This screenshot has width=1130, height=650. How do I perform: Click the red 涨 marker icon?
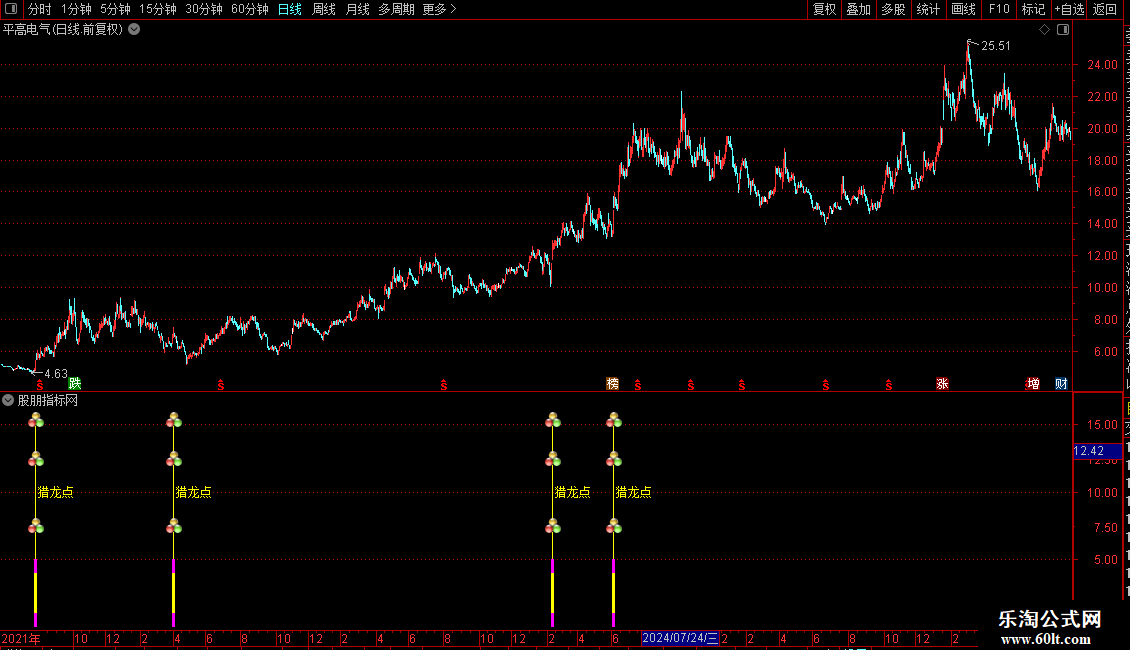pos(942,383)
